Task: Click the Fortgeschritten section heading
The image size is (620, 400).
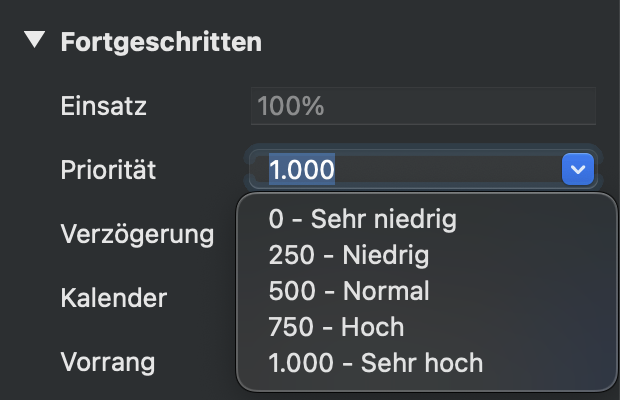Action: tap(161, 42)
